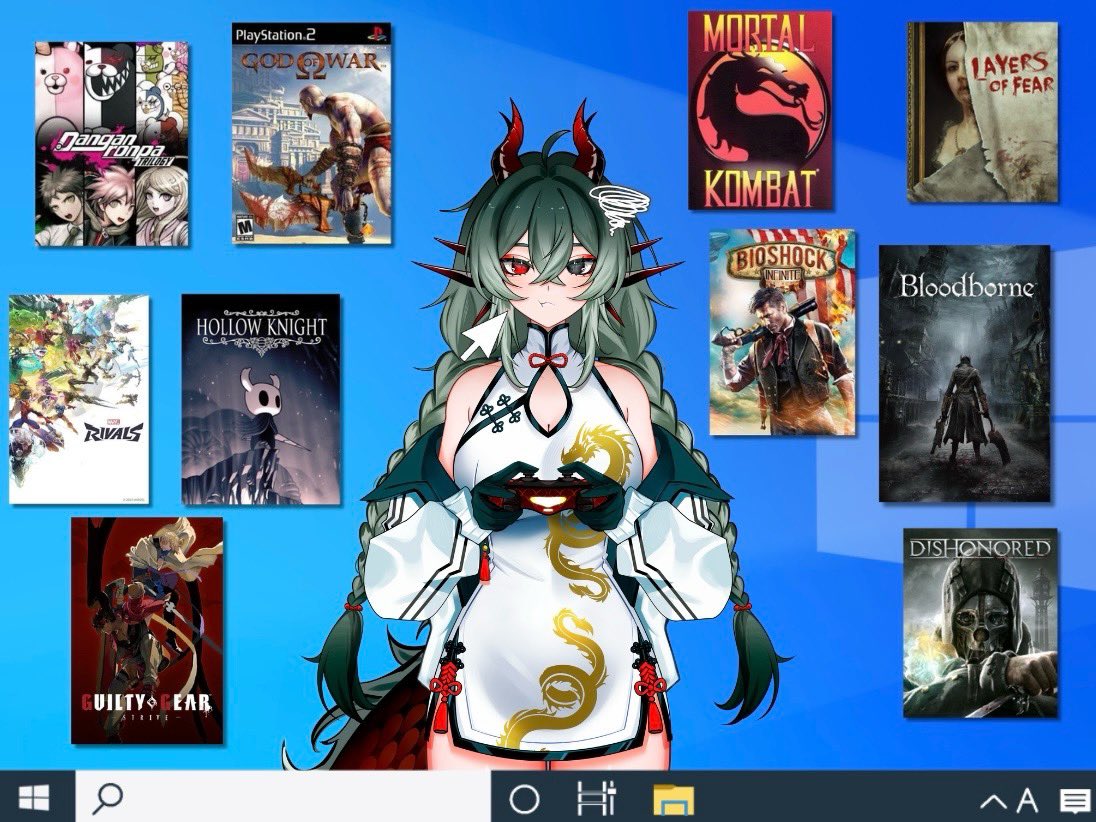Screen dimensions: 1096x822
Task: Select the BioShock Infinite cover
Action: click(x=782, y=332)
